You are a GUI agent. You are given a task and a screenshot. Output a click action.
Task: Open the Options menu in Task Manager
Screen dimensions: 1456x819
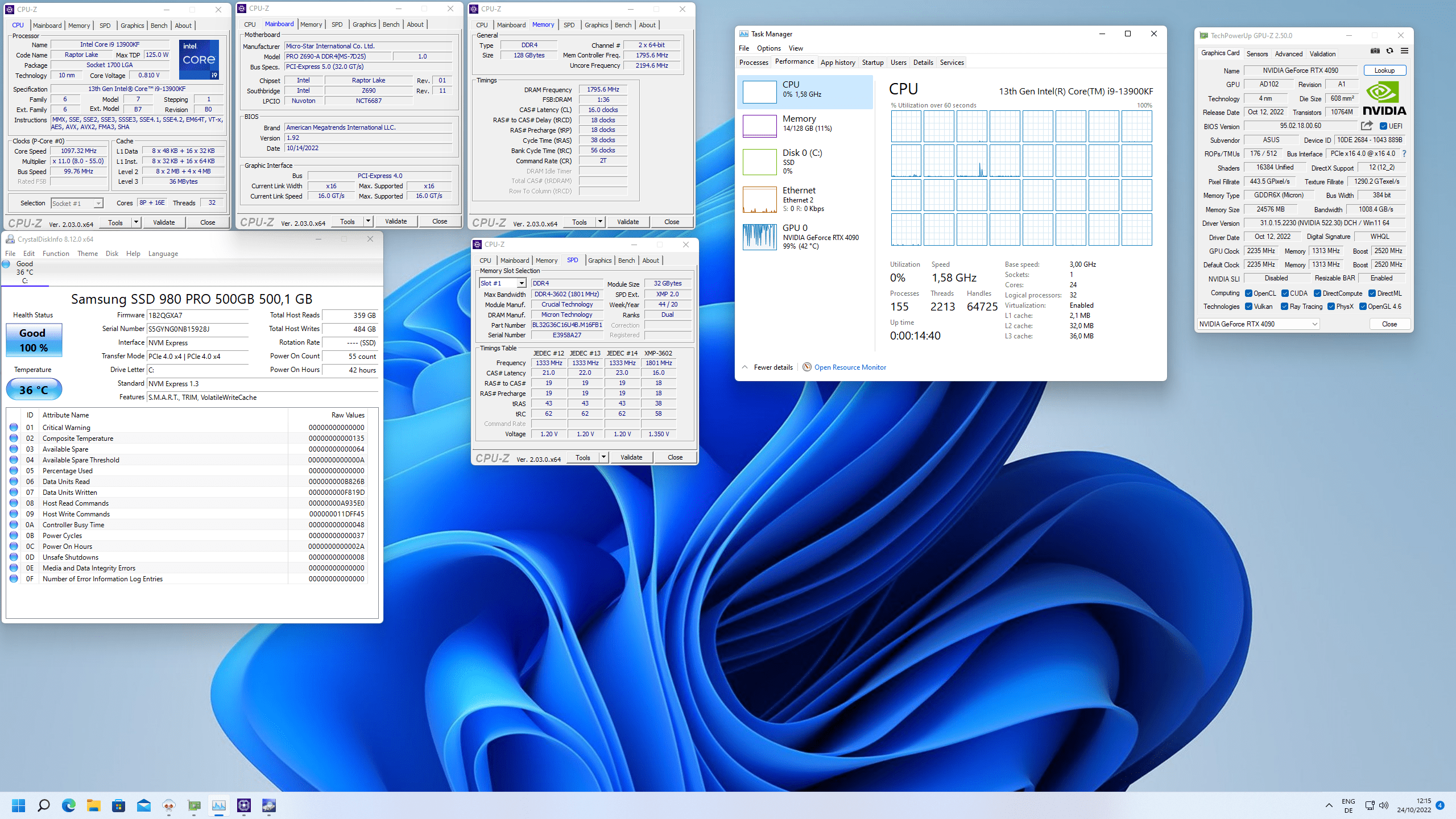point(769,48)
